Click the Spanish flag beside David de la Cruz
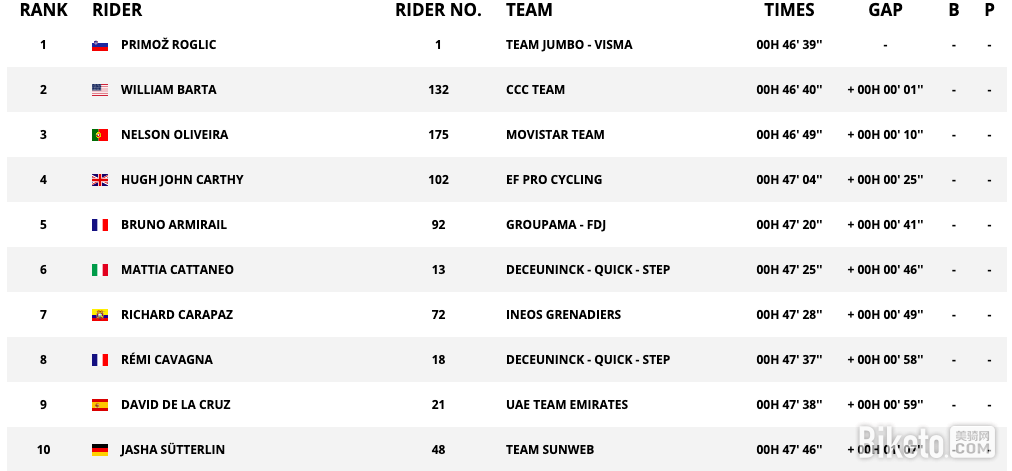This screenshot has width=1012, height=471. [x=99, y=405]
